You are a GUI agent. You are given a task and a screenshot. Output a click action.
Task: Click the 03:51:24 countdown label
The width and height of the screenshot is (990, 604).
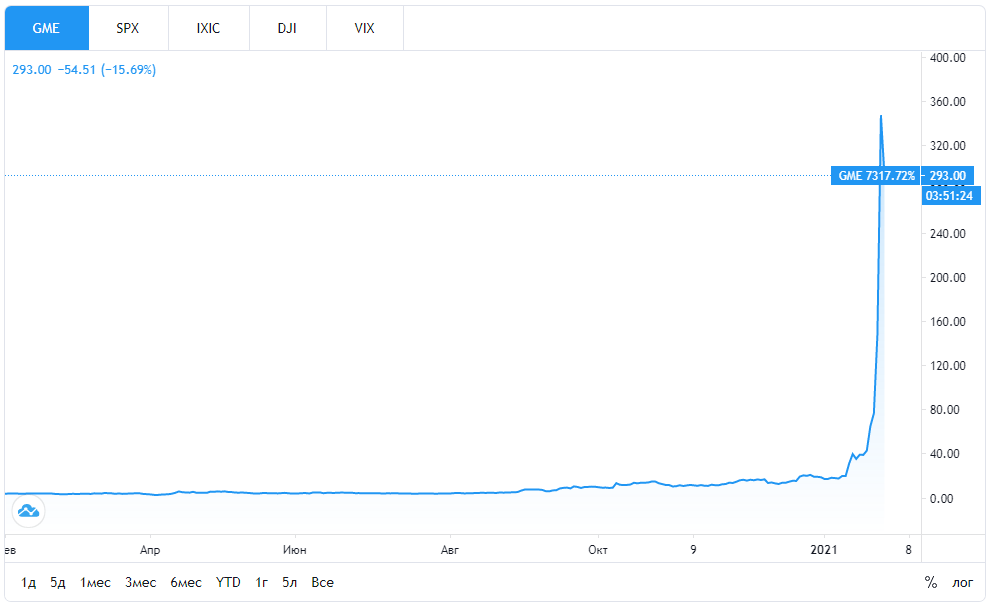pyautogui.click(x=950, y=196)
